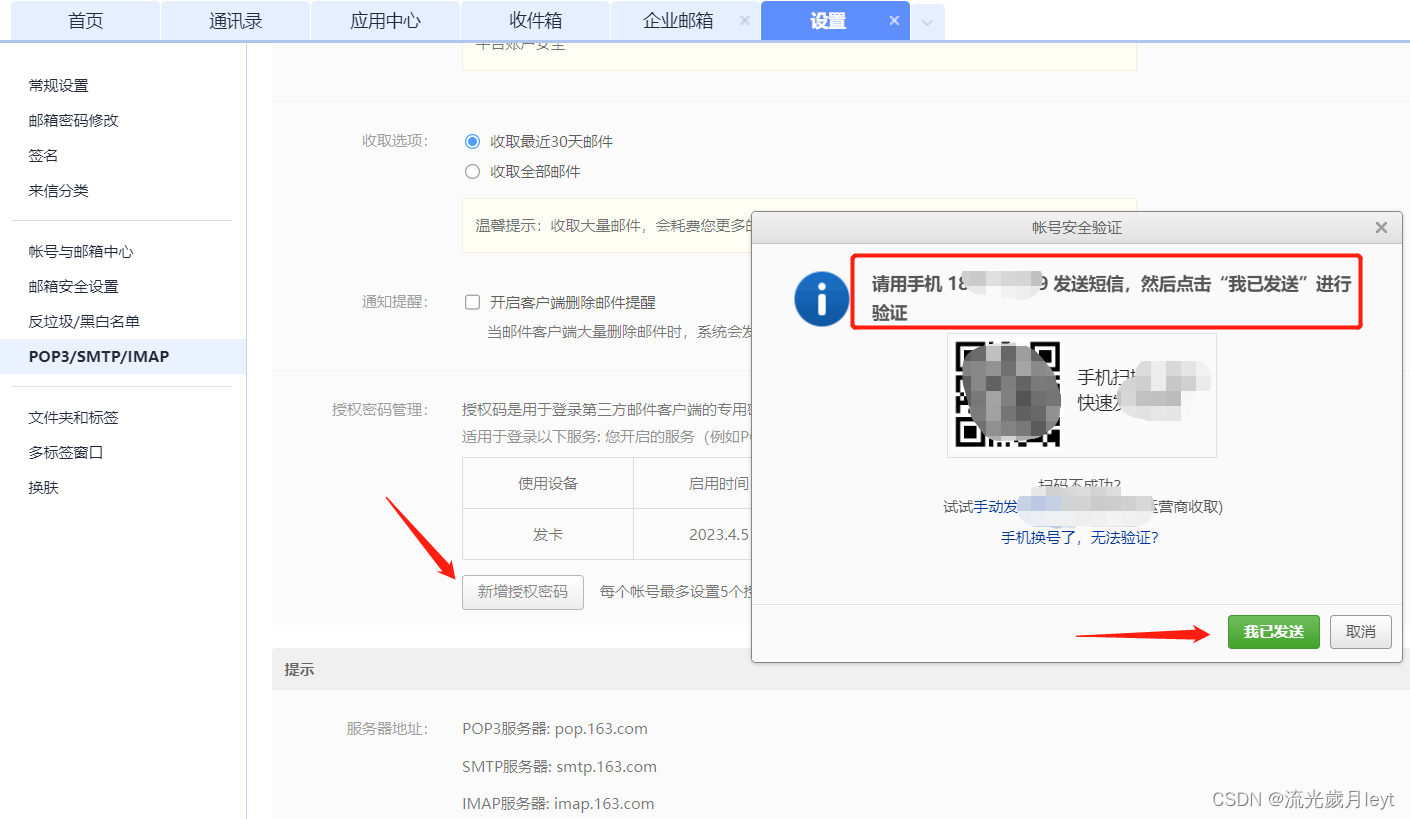Switch to the 收件箱 tab
The image size is (1410, 819).
535,21
